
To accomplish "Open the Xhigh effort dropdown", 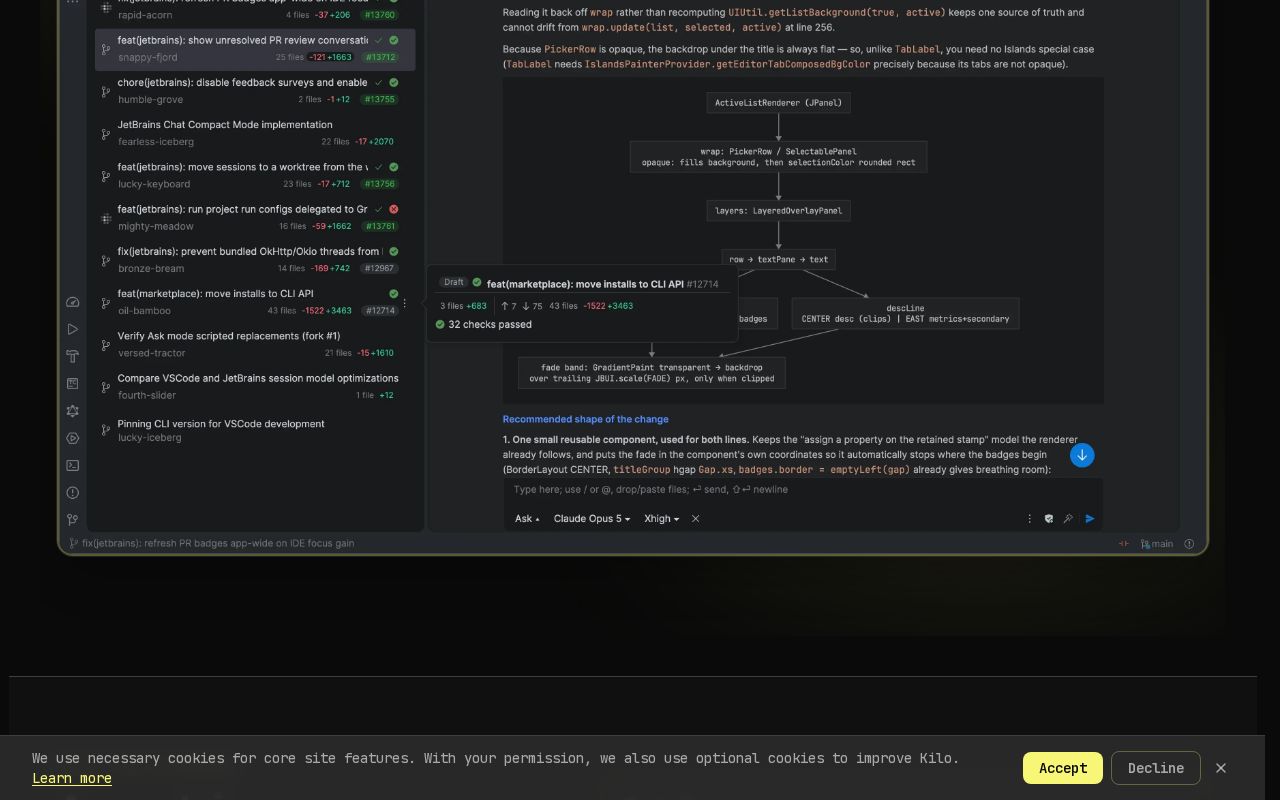I will pos(661,518).
